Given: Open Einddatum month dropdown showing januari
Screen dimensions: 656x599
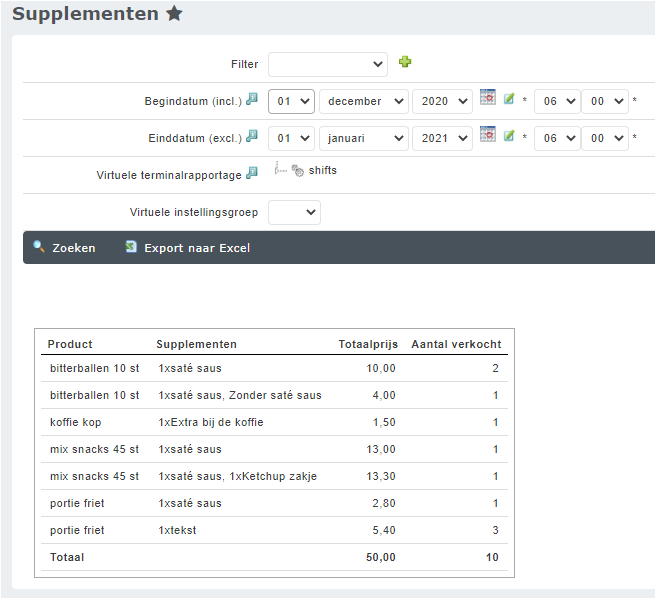Looking at the screenshot, I should (363, 138).
